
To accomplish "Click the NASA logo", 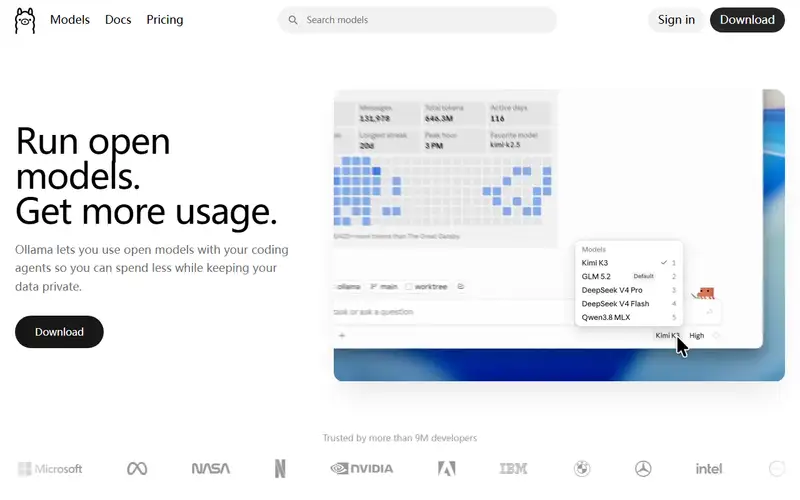I will pos(211,468).
